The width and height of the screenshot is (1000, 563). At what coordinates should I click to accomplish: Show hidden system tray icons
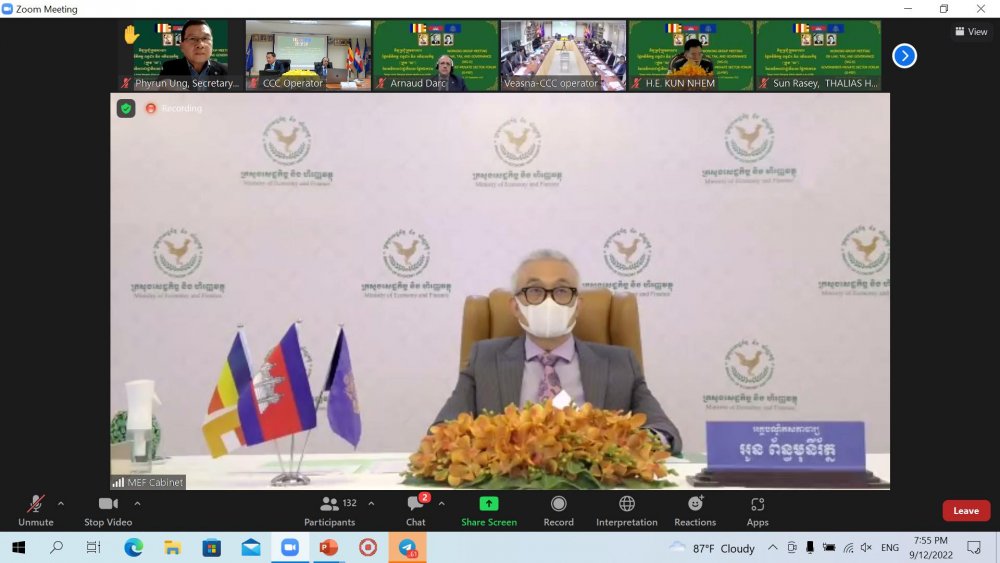tap(772, 548)
